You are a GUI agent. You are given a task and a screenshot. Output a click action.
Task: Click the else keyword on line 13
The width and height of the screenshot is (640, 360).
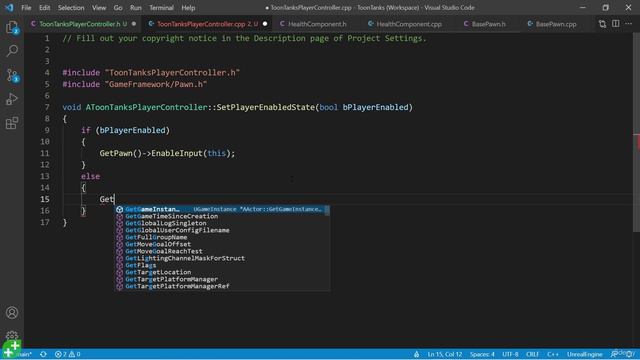point(90,176)
